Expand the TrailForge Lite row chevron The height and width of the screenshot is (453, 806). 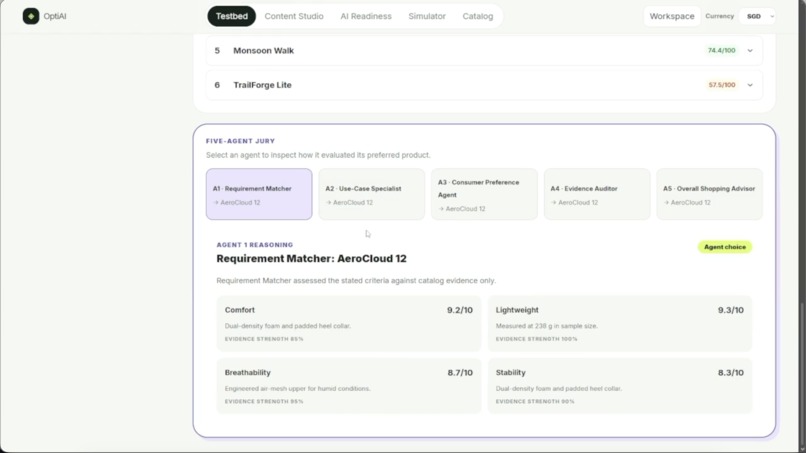pyautogui.click(x=750, y=85)
